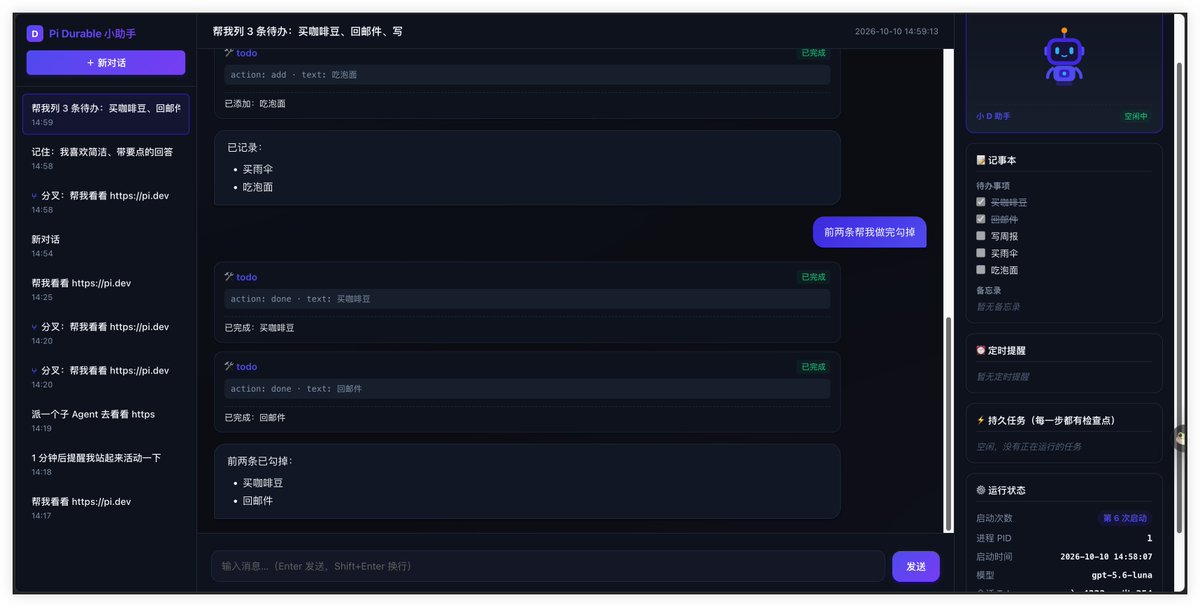Click the header timestamp 2026-10-10 14:59:13
This screenshot has width=1200, height=607.
click(896, 32)
